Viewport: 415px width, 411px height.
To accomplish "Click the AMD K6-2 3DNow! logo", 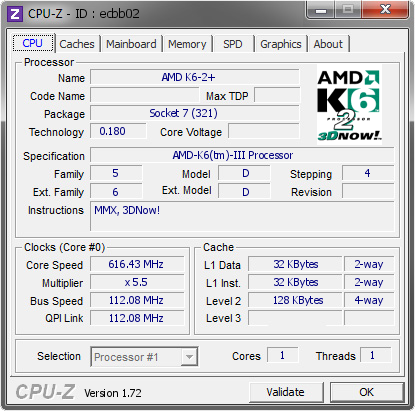I will 349,104.
